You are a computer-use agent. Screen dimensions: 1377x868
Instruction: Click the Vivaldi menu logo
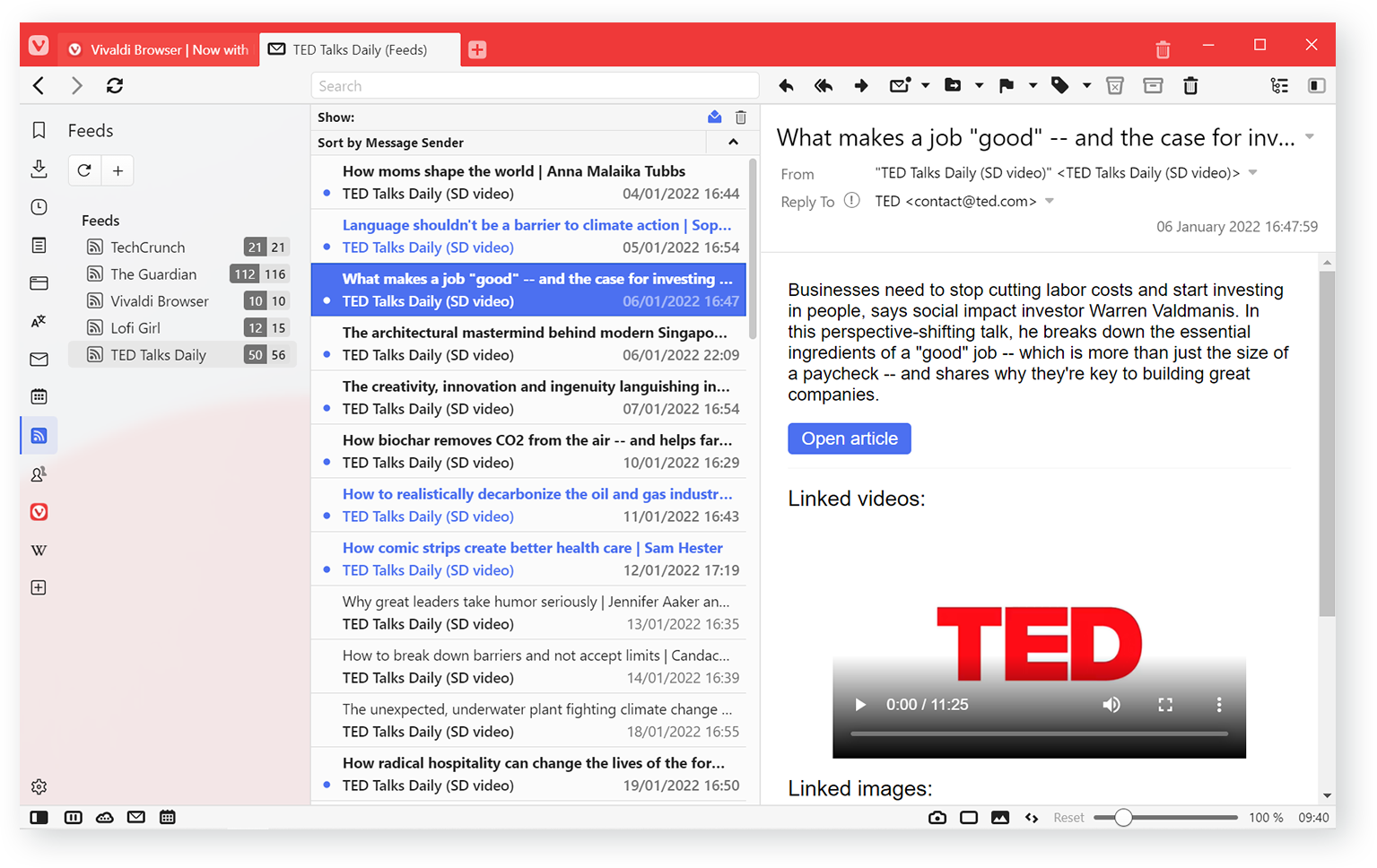[x=39, y=45]
